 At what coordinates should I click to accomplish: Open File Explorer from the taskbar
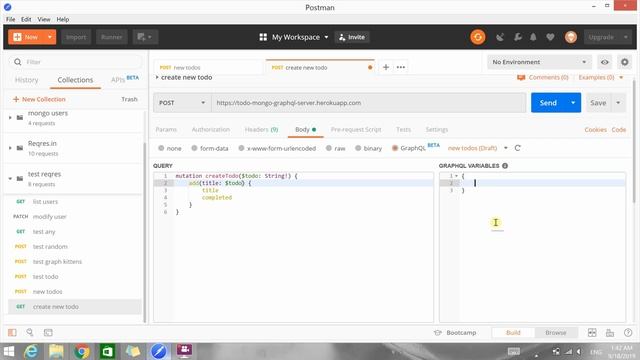56,351
